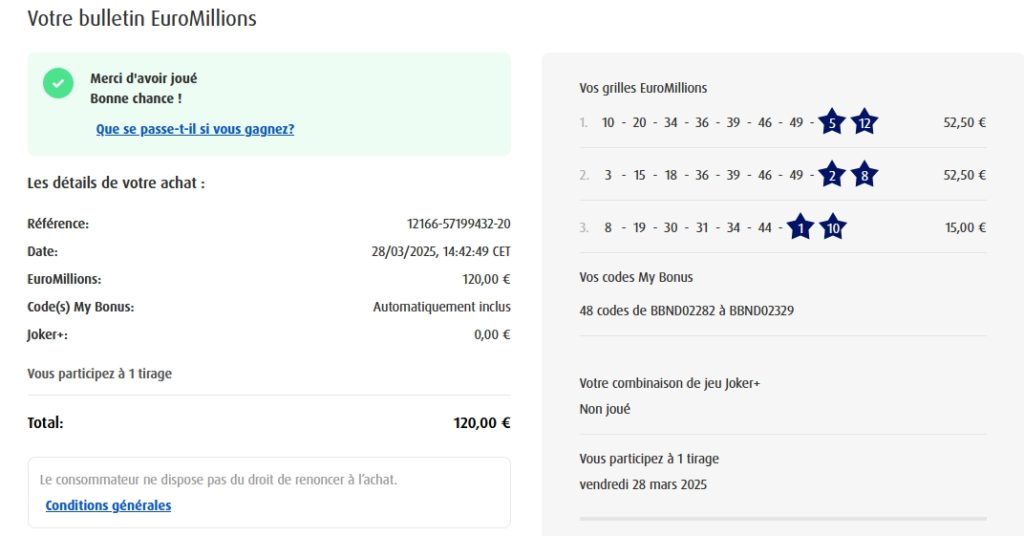The image size is (1024, 536).
Task: Click the draw date vendredi 28 mars 2025
Action: click(x=643, y=485)
